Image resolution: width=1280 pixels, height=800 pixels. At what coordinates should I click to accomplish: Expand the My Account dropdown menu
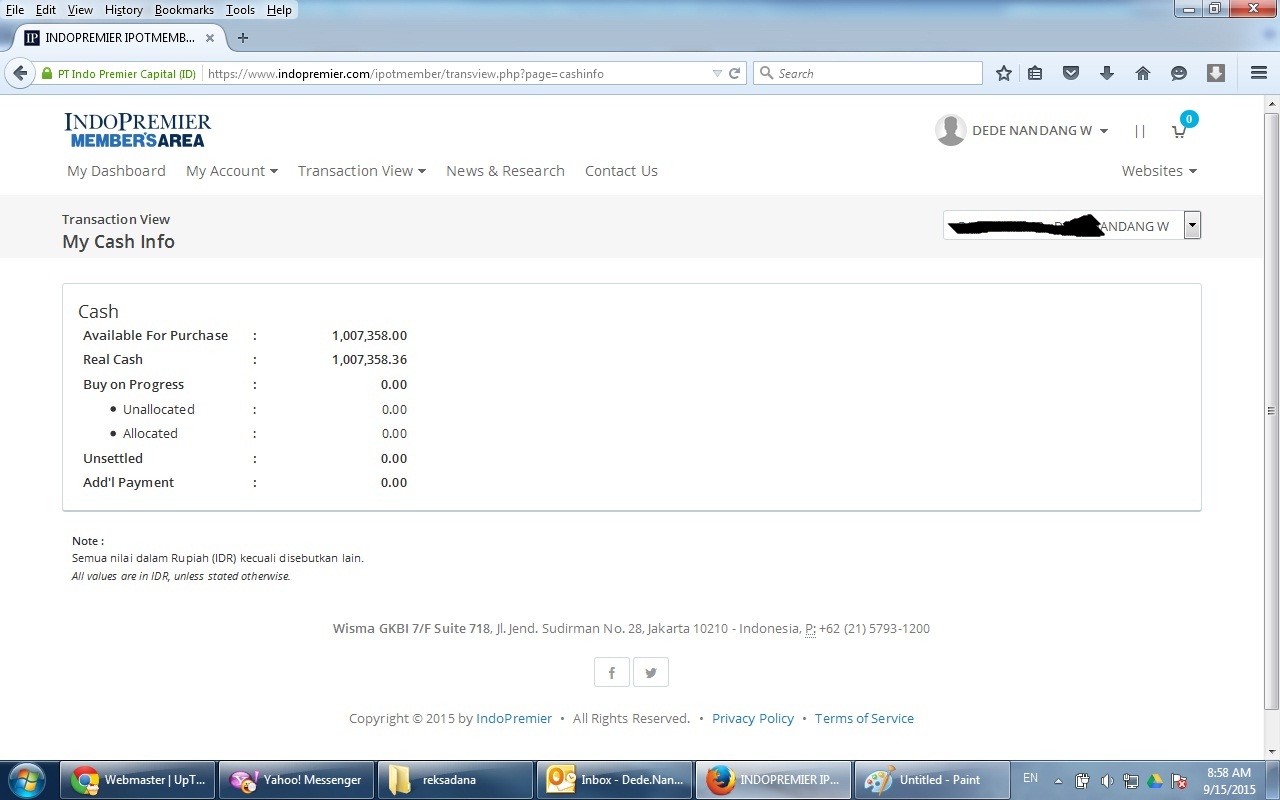tap(232, 171)
